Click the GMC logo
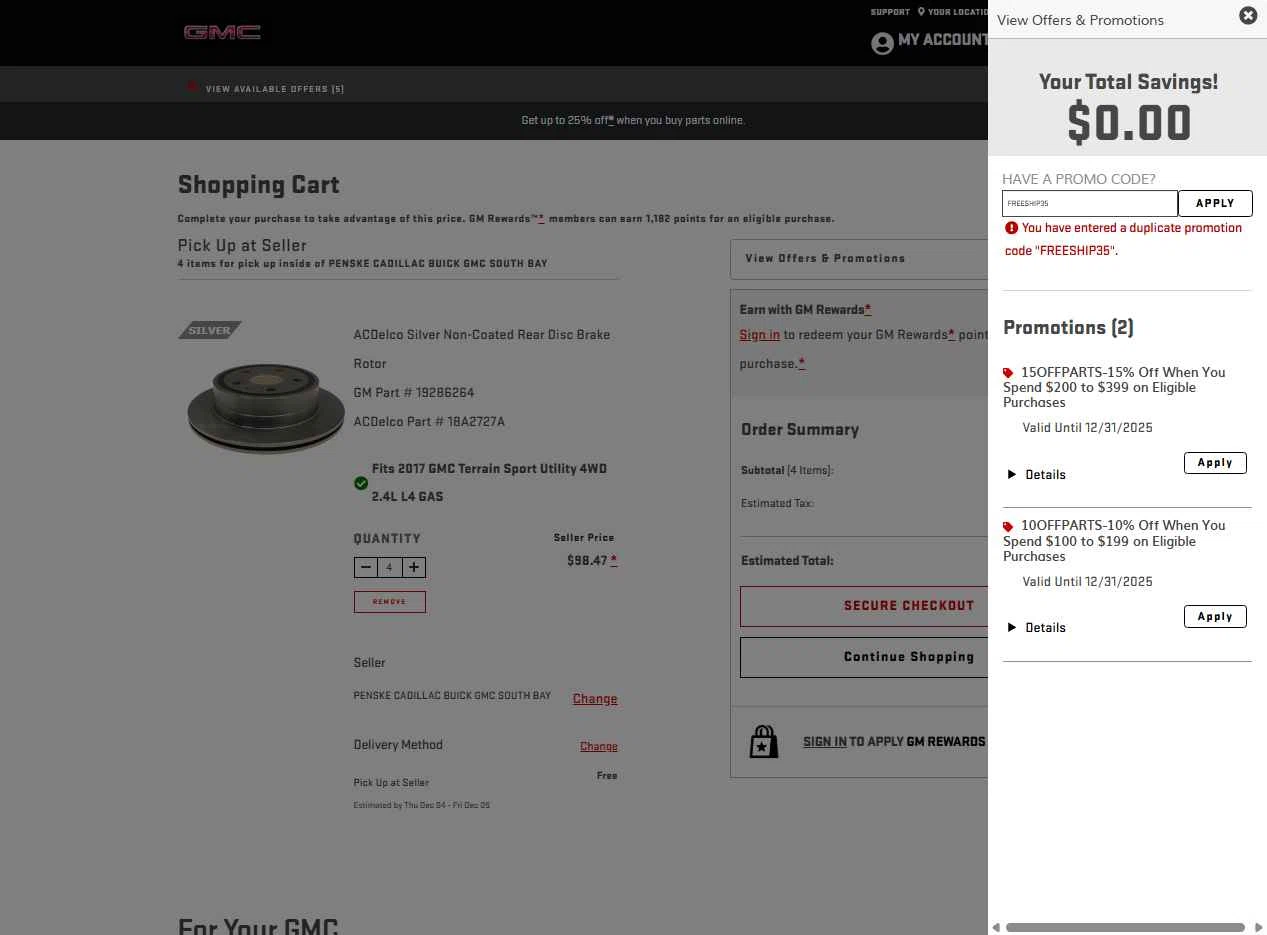Image resolution: width=1267 pixels, height=935 pixels. click(x=222, y=32)
